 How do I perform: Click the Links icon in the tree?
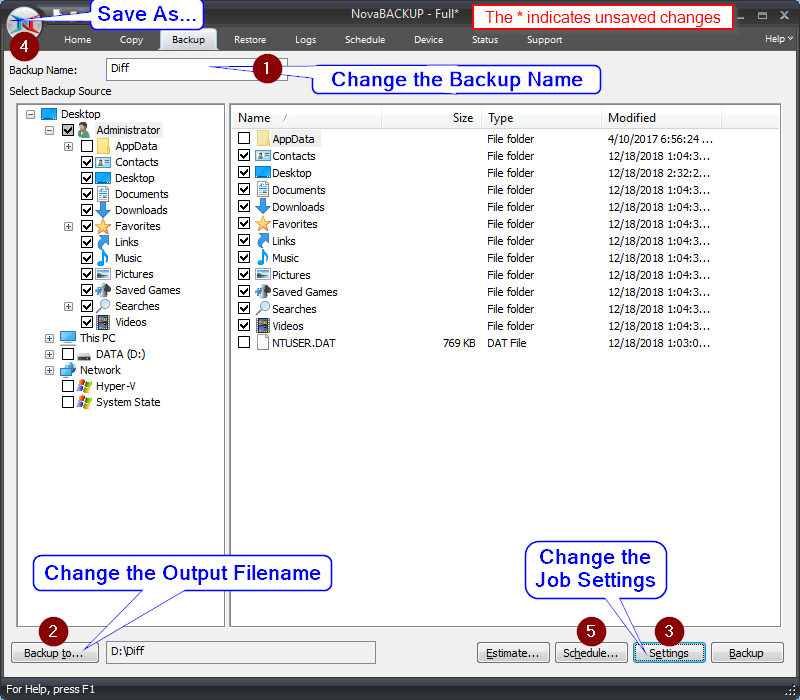click(103, 242)
